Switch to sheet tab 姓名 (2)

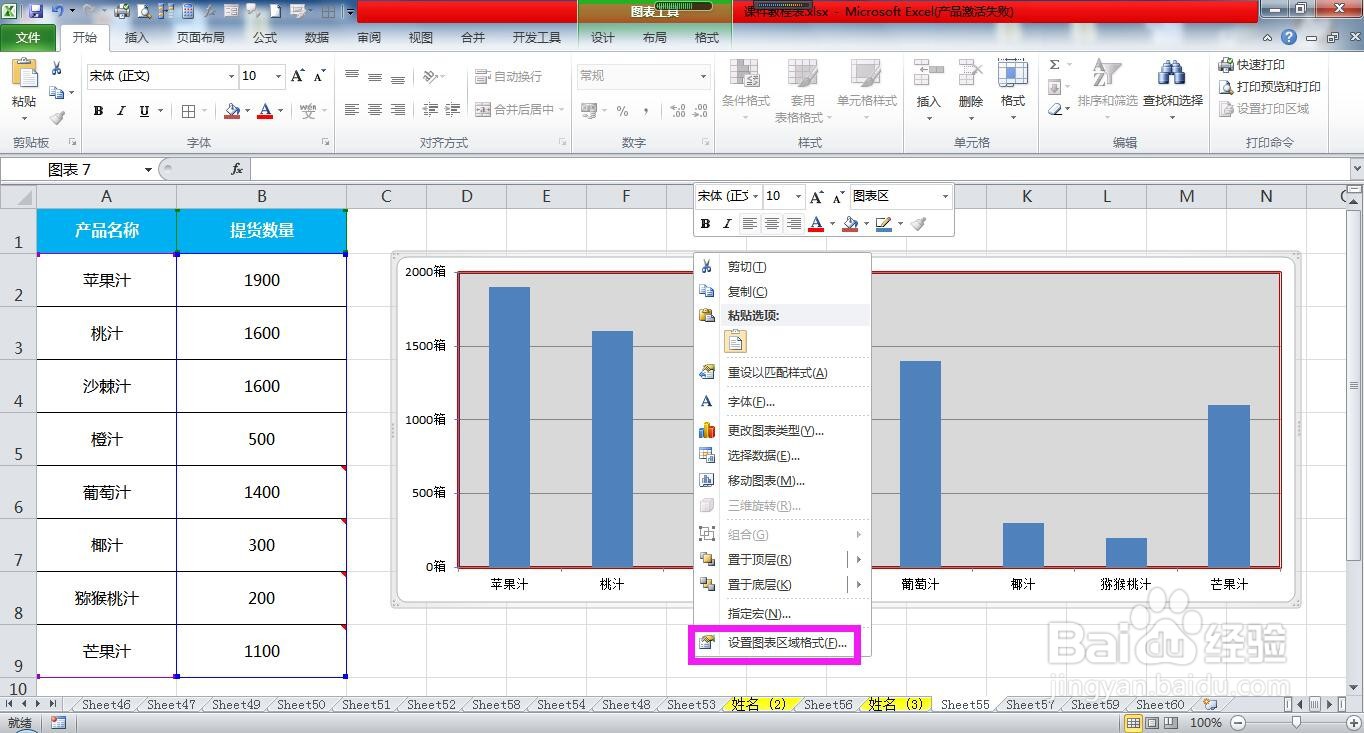coord(758,704)
